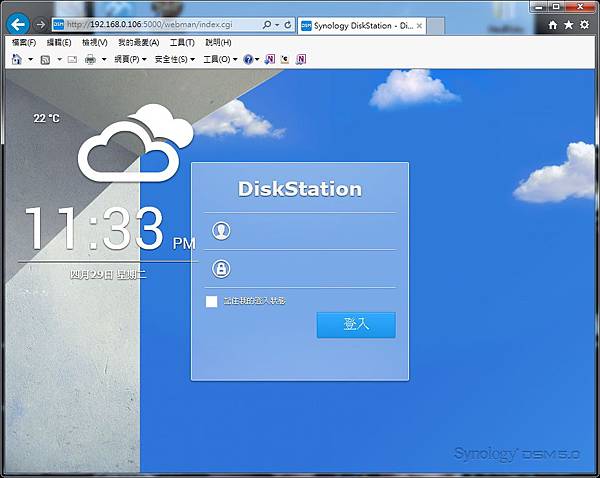Click the user avatar icon in login form
Screen dimensions: 600x478
coord(221,231)
